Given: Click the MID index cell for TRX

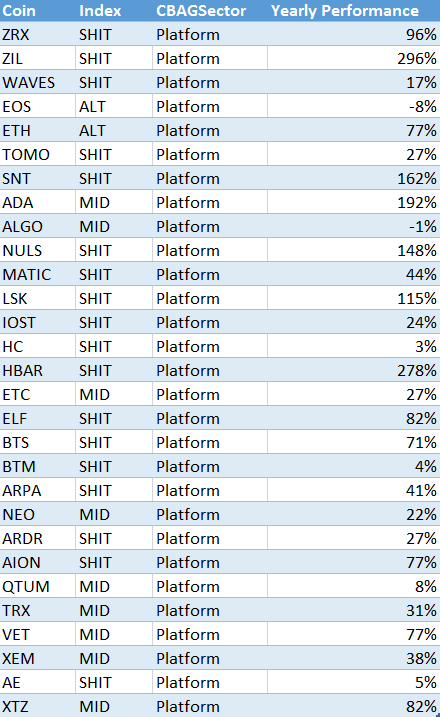Looking at the screenshot, I should [114, 610].
